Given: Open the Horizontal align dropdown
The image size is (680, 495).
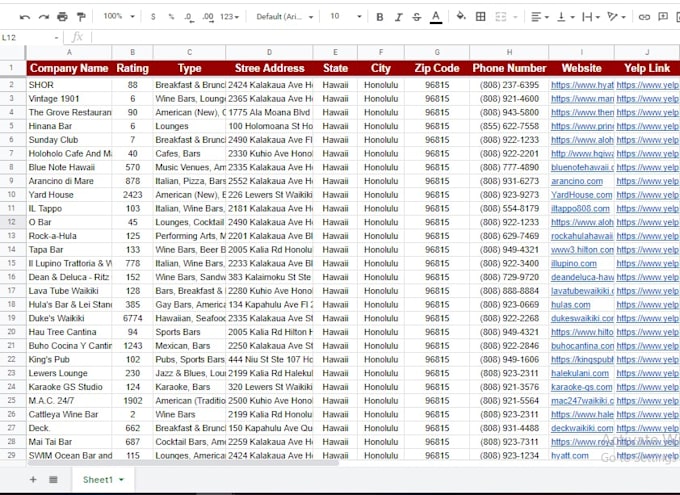Looking at the screenshot, I should pos(540,17).
